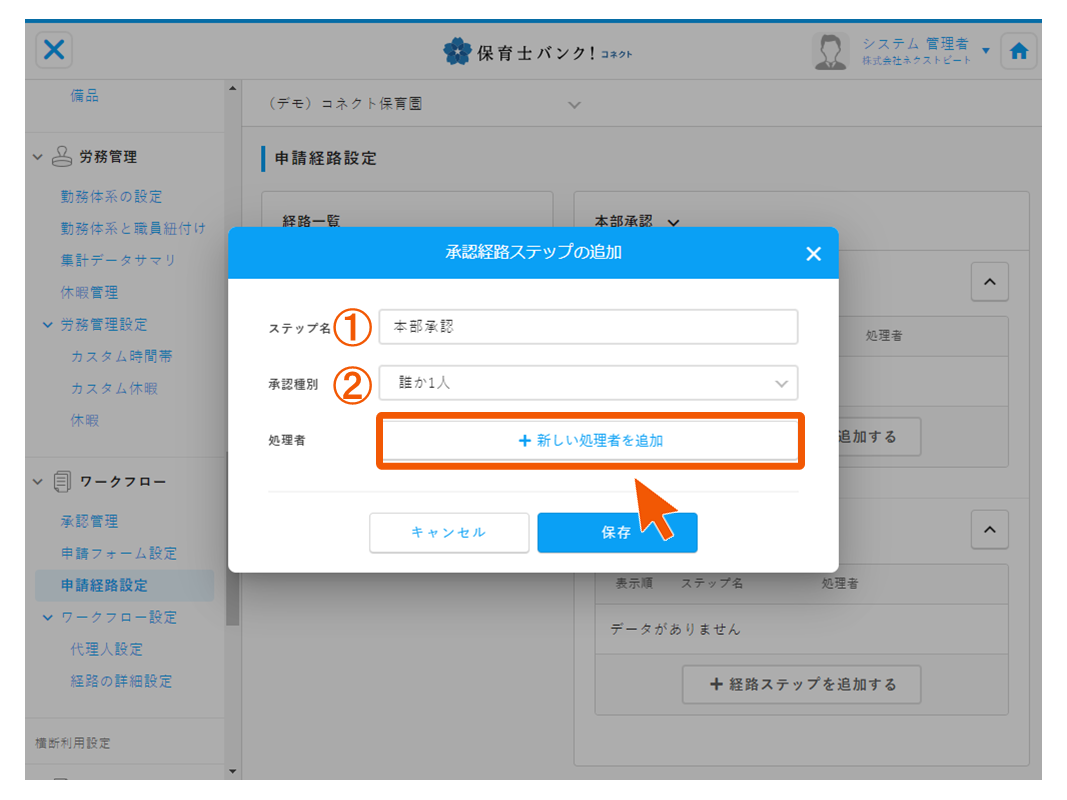1067x800 pixels.
Task: Collapse the 労務管理設定 tree section
Action: (x=48, y=325)
